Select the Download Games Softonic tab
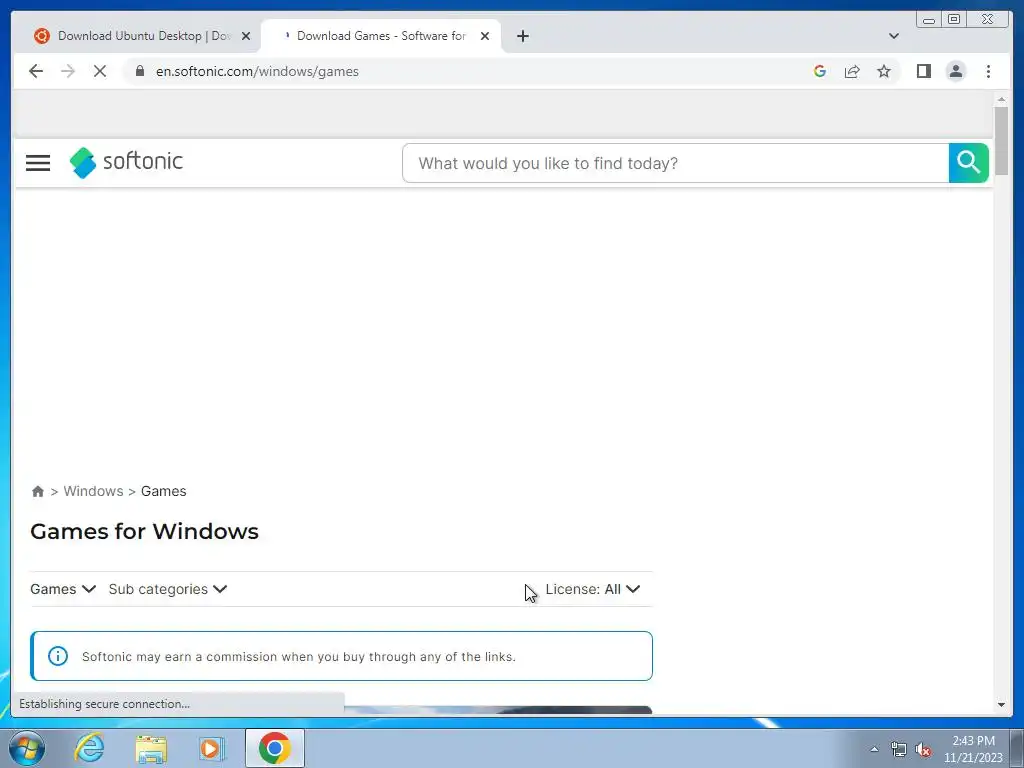Screen dimensions: 1024x768 381,36
